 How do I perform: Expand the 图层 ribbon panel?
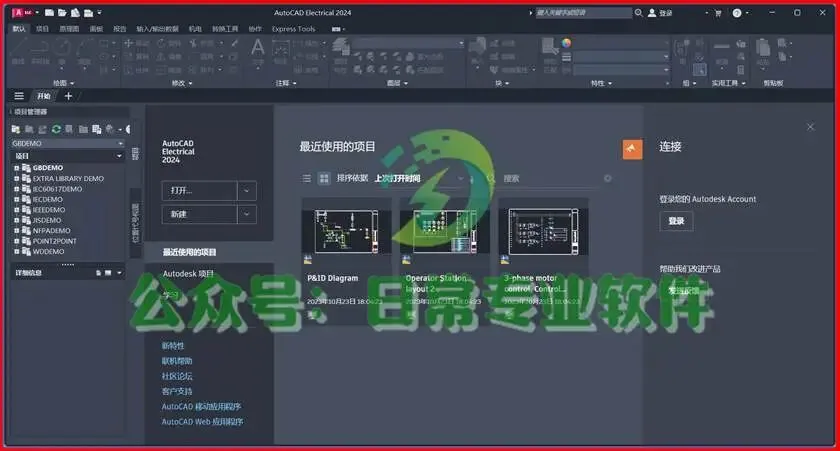coord(398,83)
